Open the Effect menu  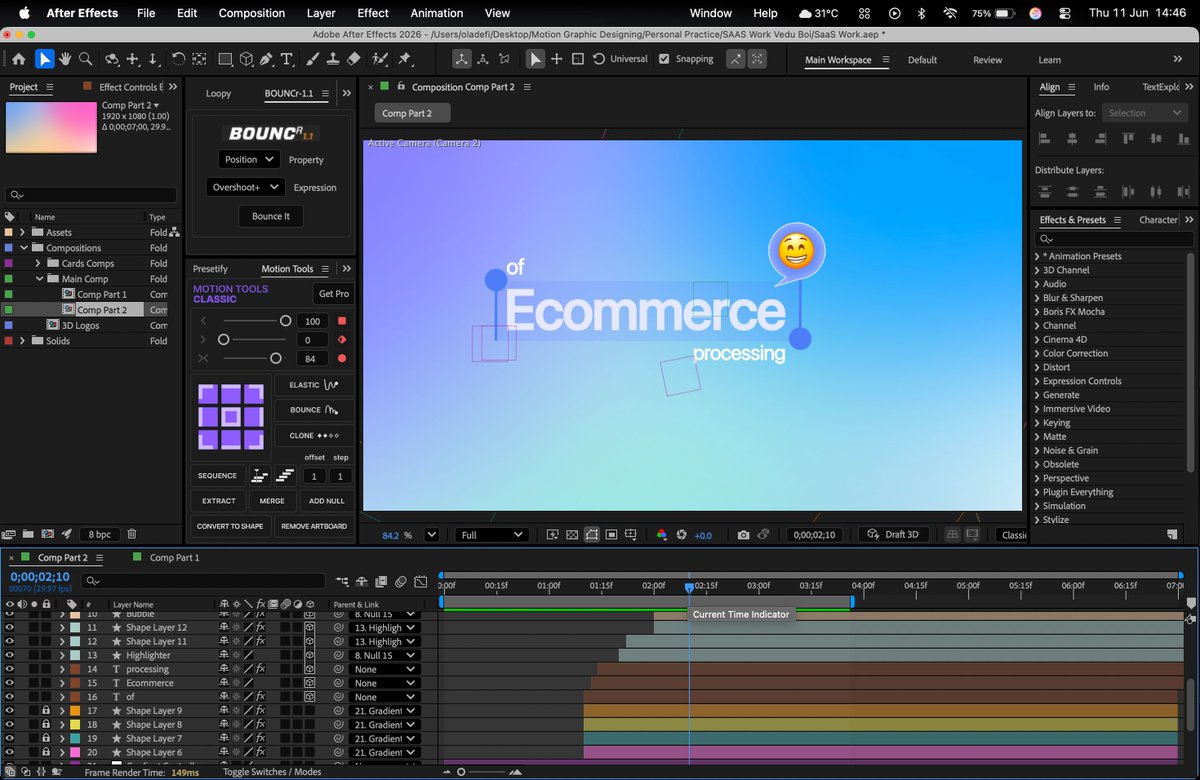[x=373, y=13]
